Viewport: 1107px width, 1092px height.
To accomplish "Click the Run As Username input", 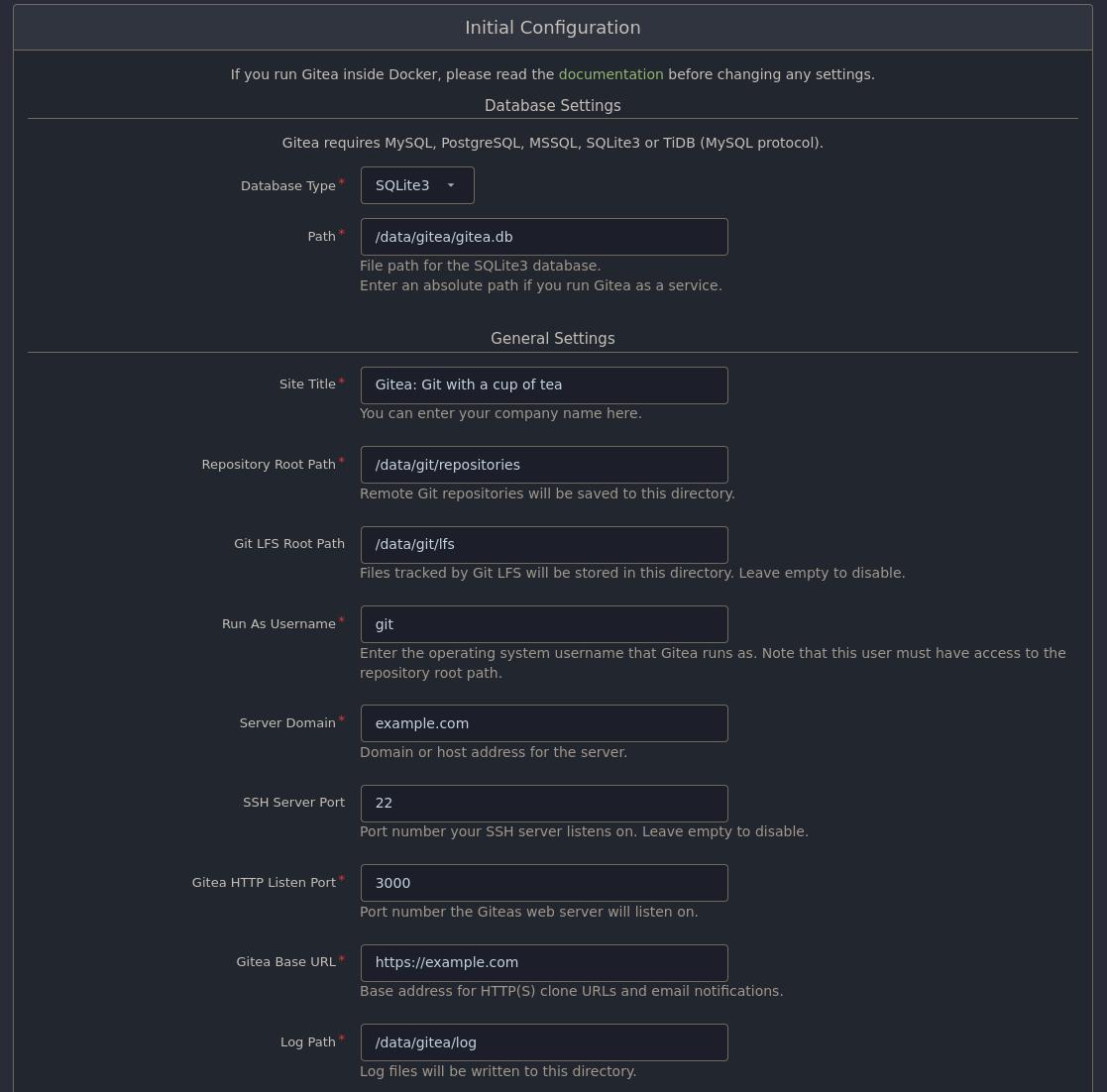I will pyautogui.click(x=544, y=624).
